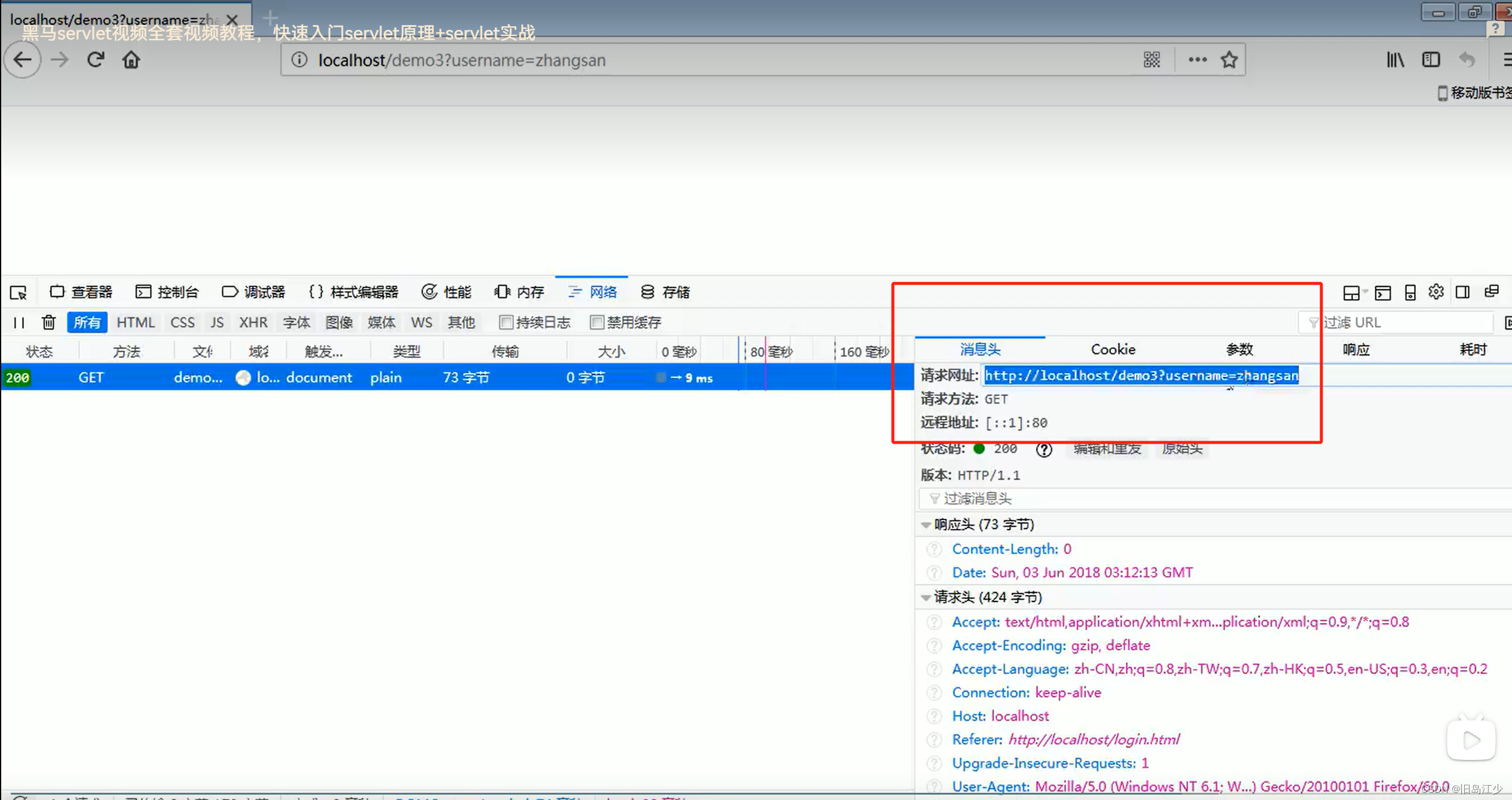Open the 查看器 devtools tab
This screenshot has height=800, width=1512.
(81, 292)
